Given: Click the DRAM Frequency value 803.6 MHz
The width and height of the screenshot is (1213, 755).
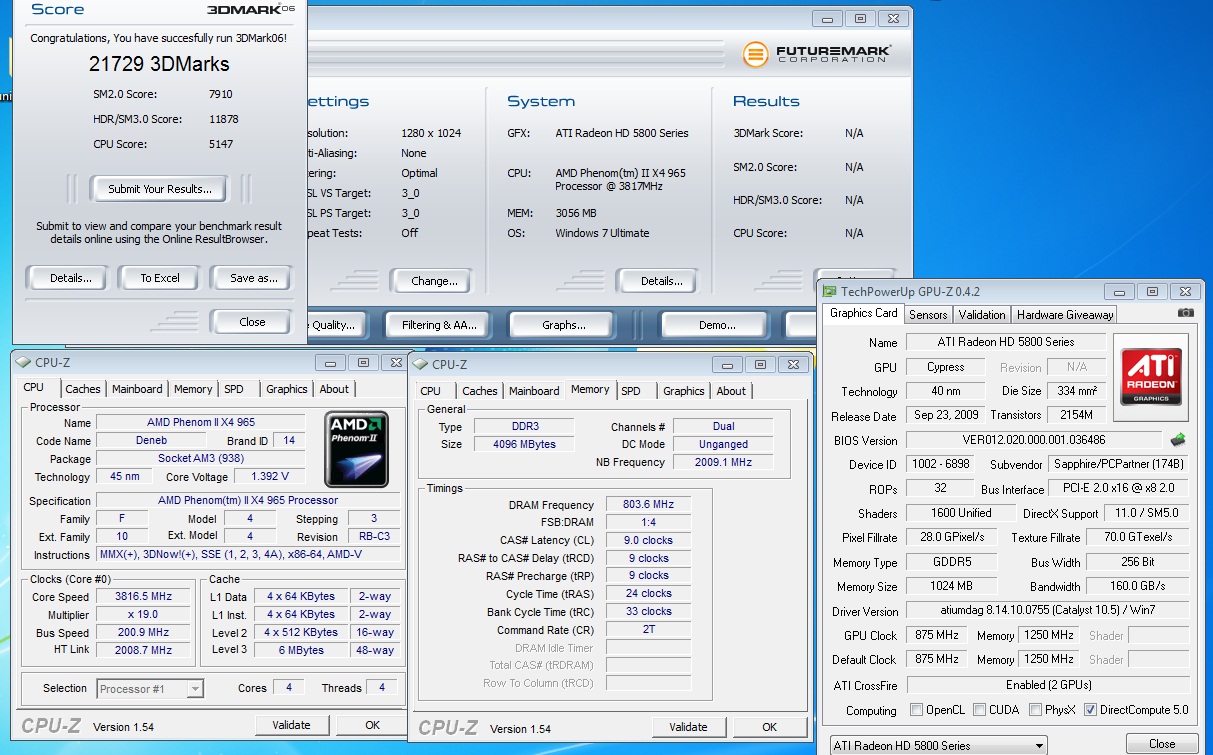Looking at the screenshot, I should click(648, 505).
